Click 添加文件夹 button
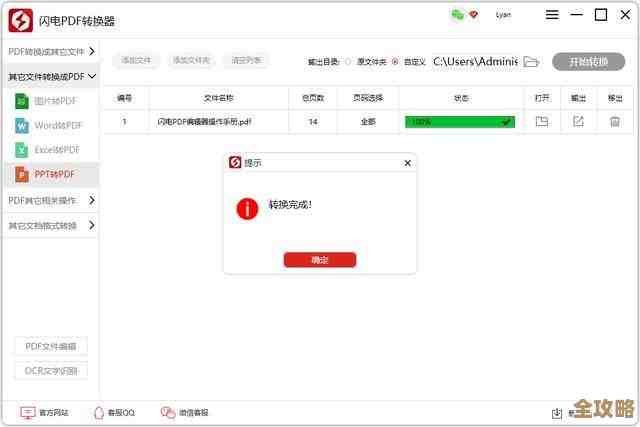Viewport: 640px width, 427px height. tap(191, 60)
